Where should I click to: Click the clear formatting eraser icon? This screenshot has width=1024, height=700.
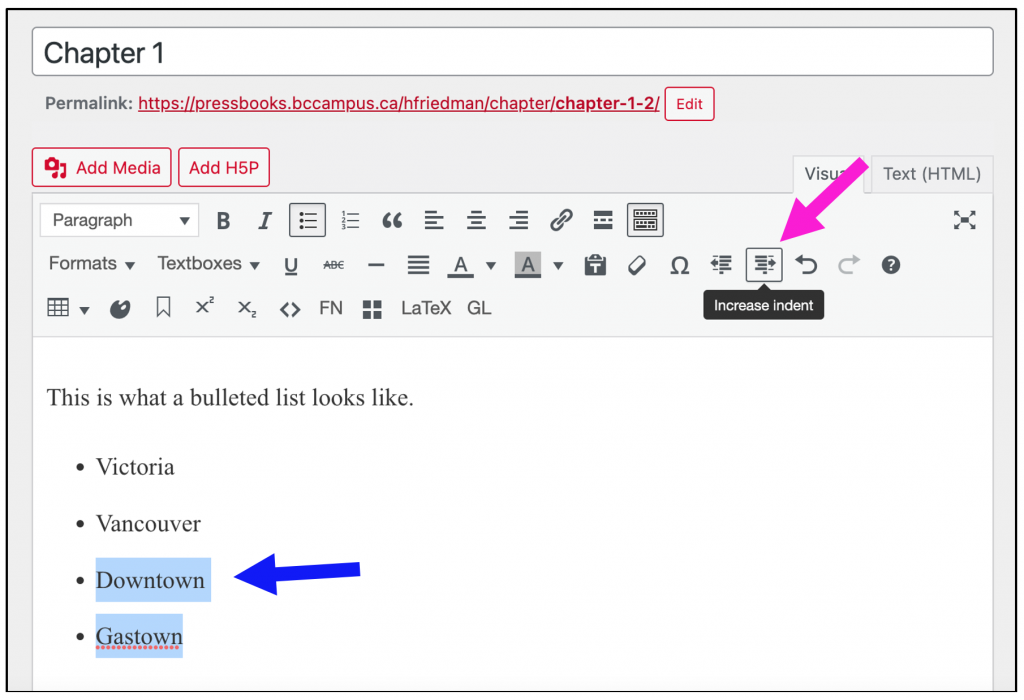coord(637,265)
